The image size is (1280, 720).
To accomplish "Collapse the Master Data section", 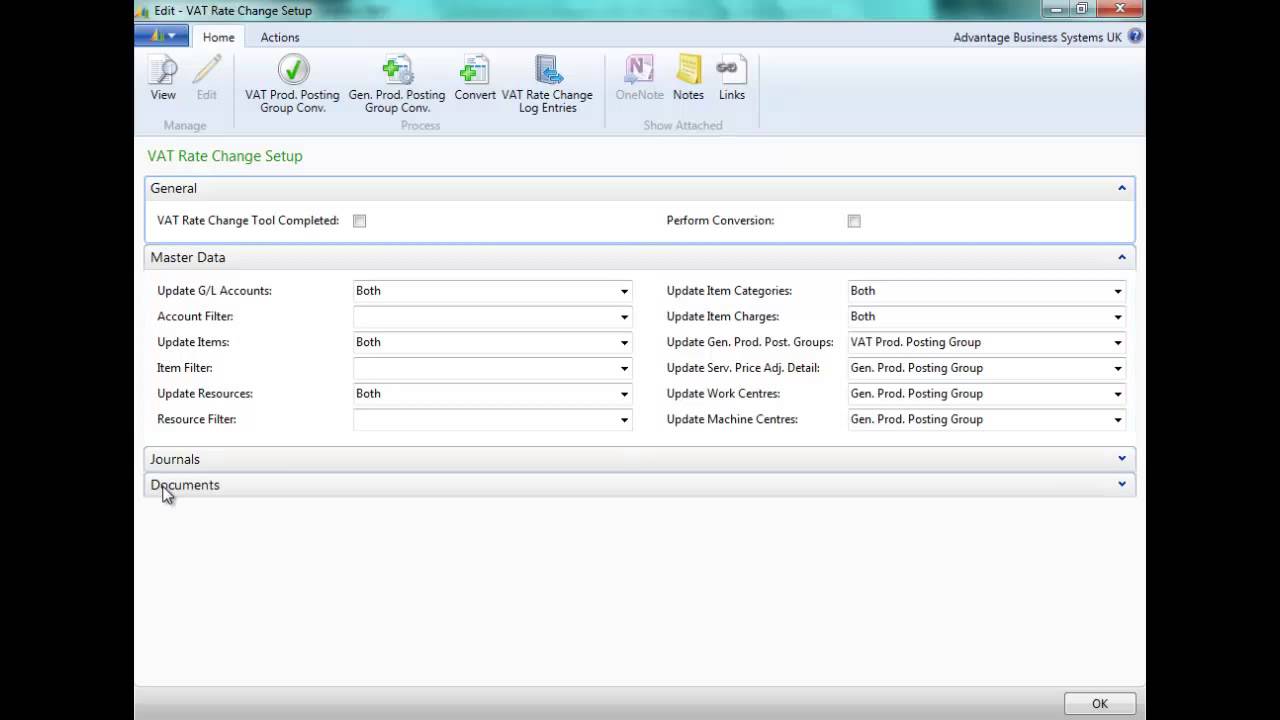I will (1122, 257).
